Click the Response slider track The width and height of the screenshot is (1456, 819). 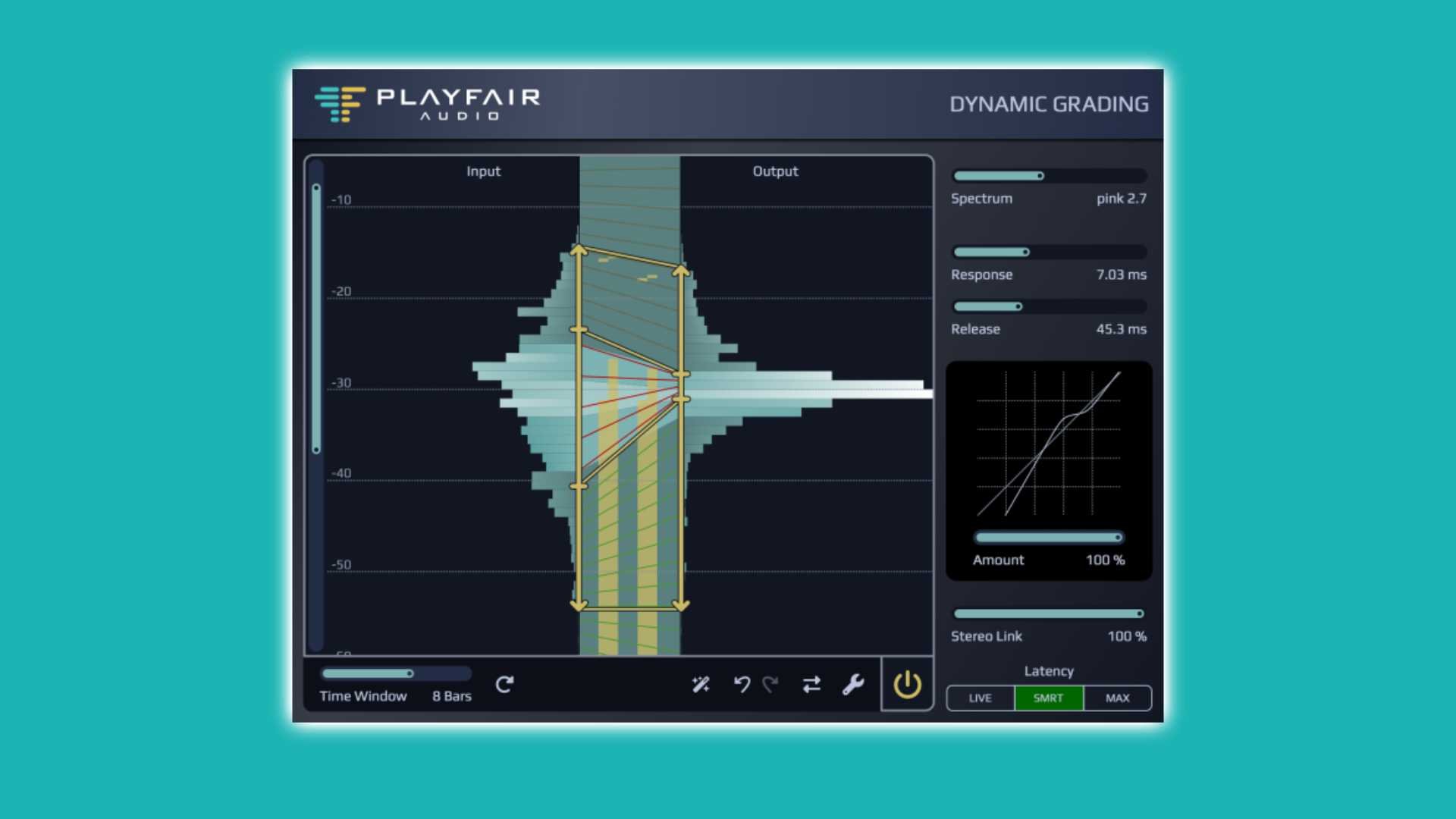coord(1049,252)
